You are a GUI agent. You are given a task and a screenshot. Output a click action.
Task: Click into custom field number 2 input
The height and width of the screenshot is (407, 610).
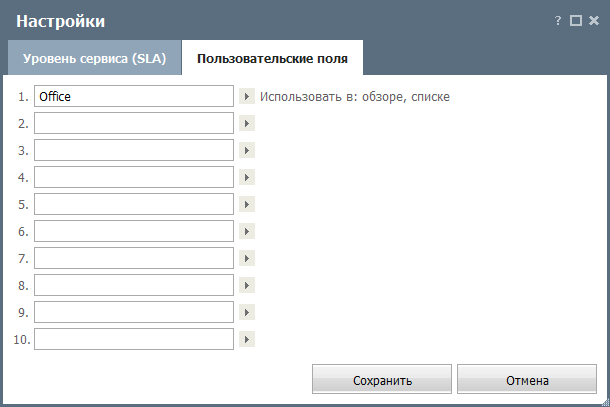[x=134, y=123]
